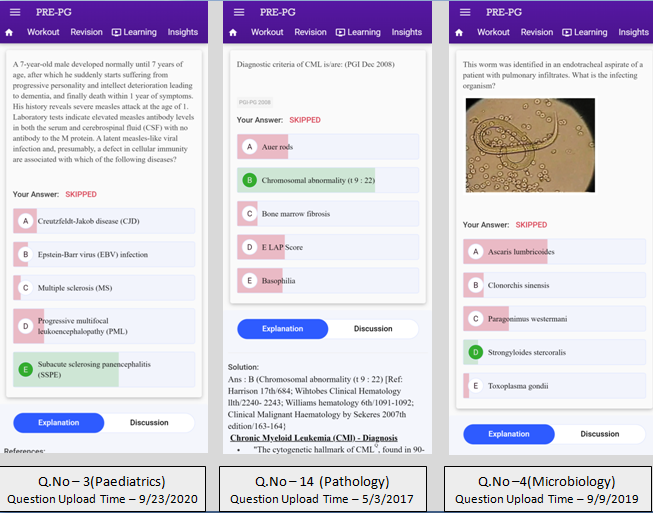Click Explanation button in Microbiology panel
The image size is (653, 513).
(x=509, y=434)
